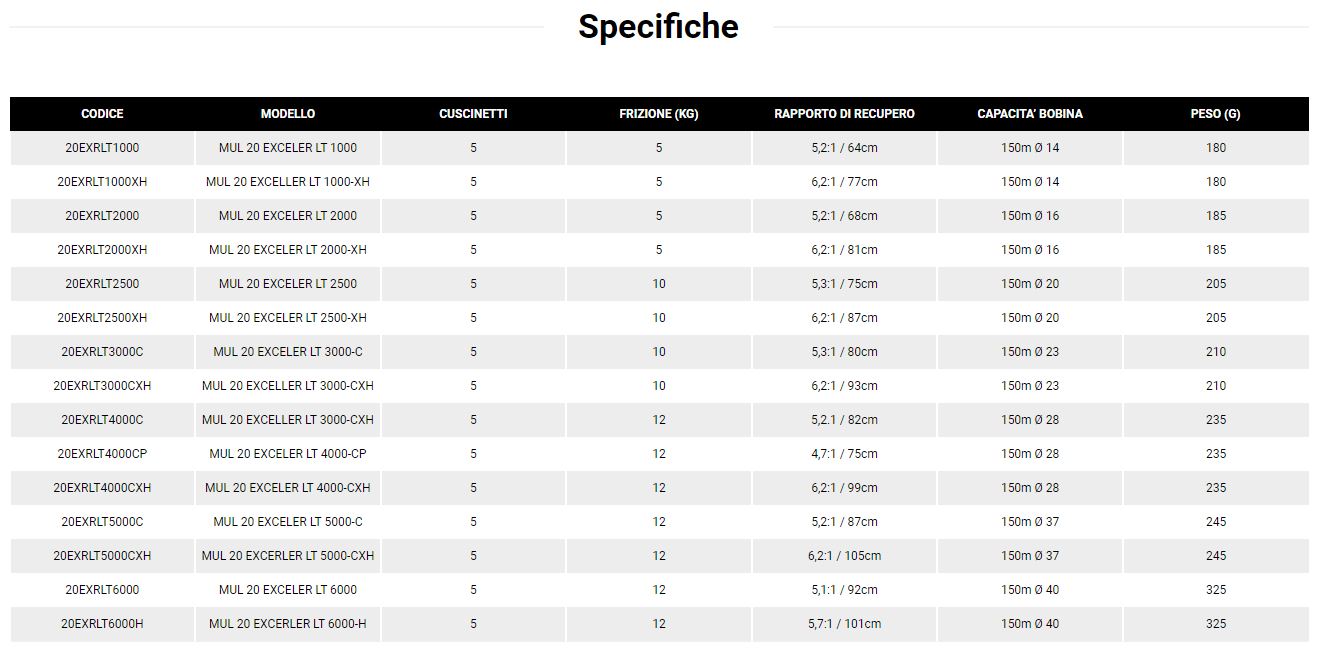
Task: Select the CUSCINETTI column header
Action: coord(473,114)
